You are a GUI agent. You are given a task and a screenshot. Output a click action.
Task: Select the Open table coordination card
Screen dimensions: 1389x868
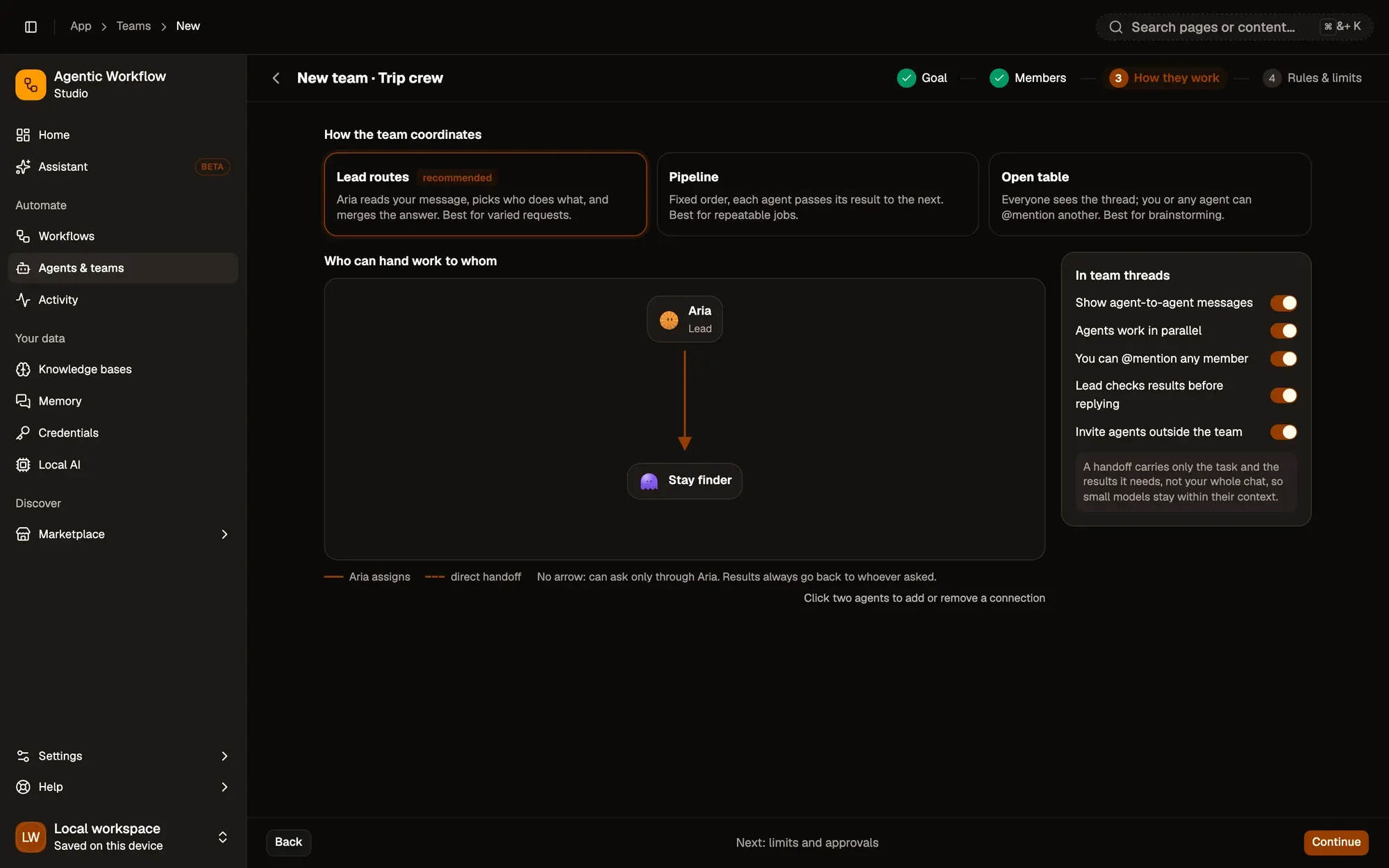(x=1150, y=194)
